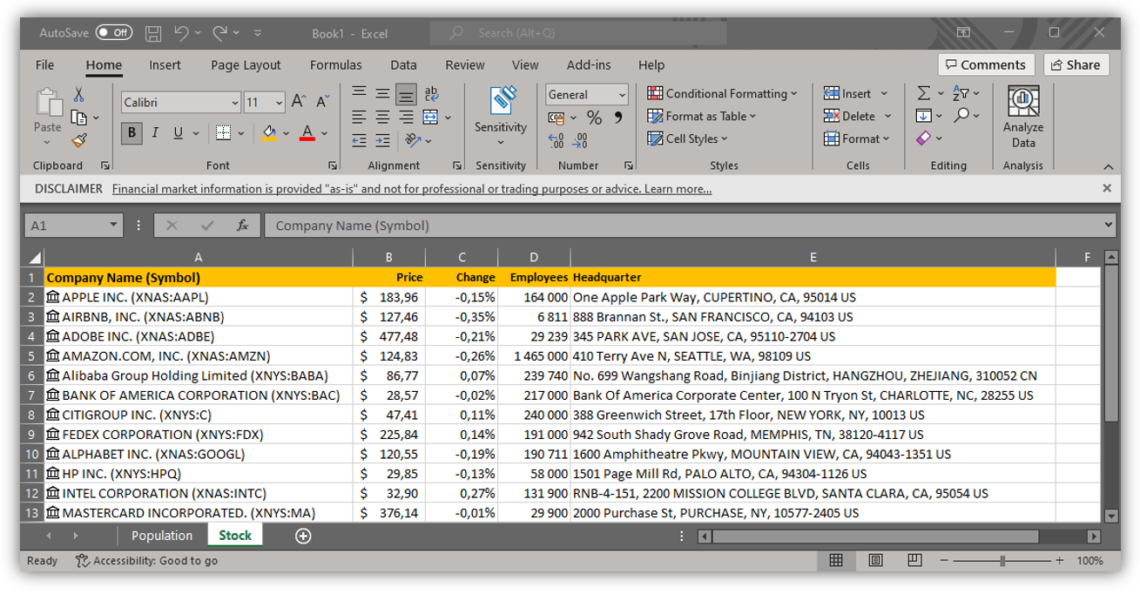Image resolution: width=1140 pixels, height=594 pixels.
Task: Switch to the Page Layout tab
Action: tap(246, 65)
